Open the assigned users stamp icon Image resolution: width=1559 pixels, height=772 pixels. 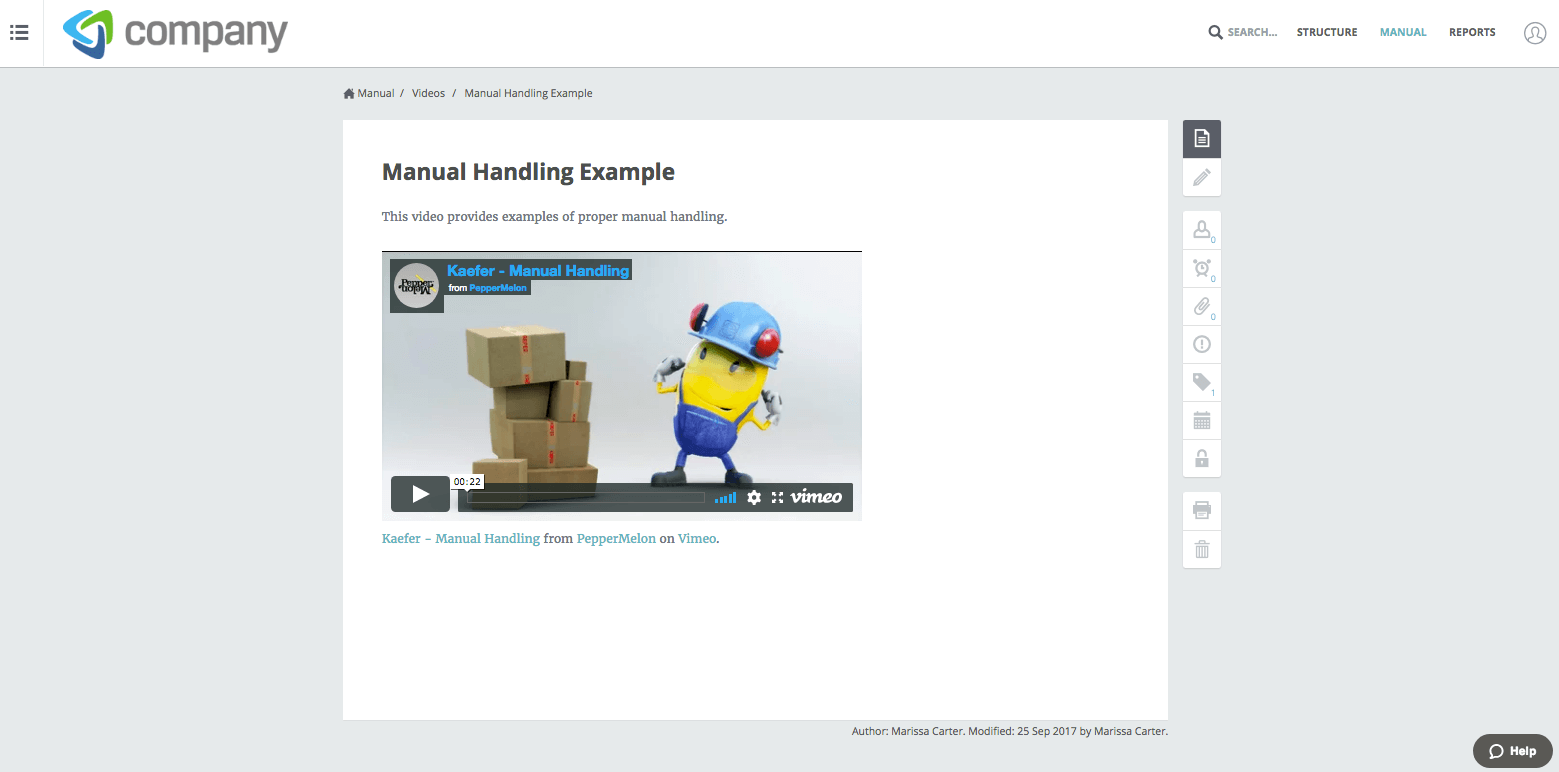click(1202, 230)
